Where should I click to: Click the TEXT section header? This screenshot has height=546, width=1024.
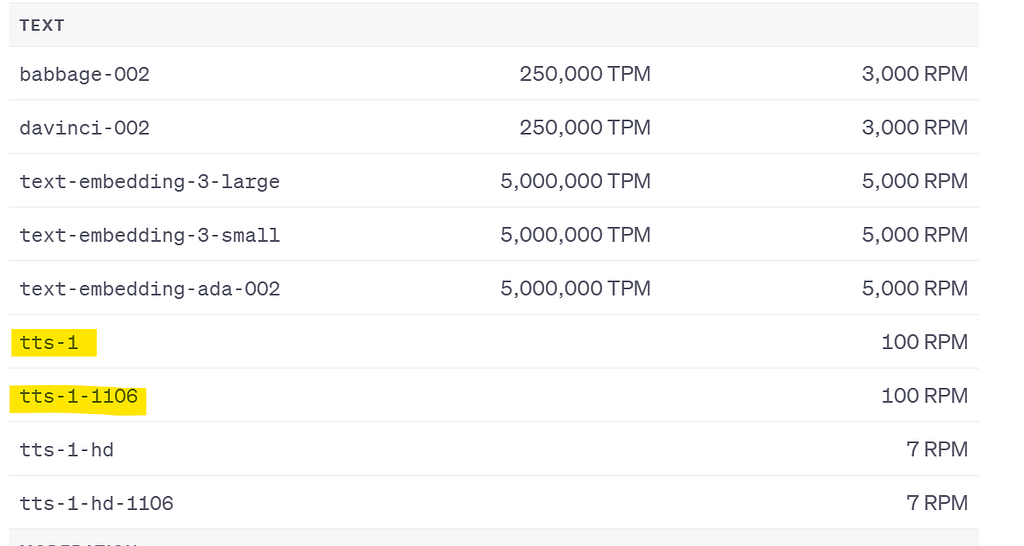[42, 25]
